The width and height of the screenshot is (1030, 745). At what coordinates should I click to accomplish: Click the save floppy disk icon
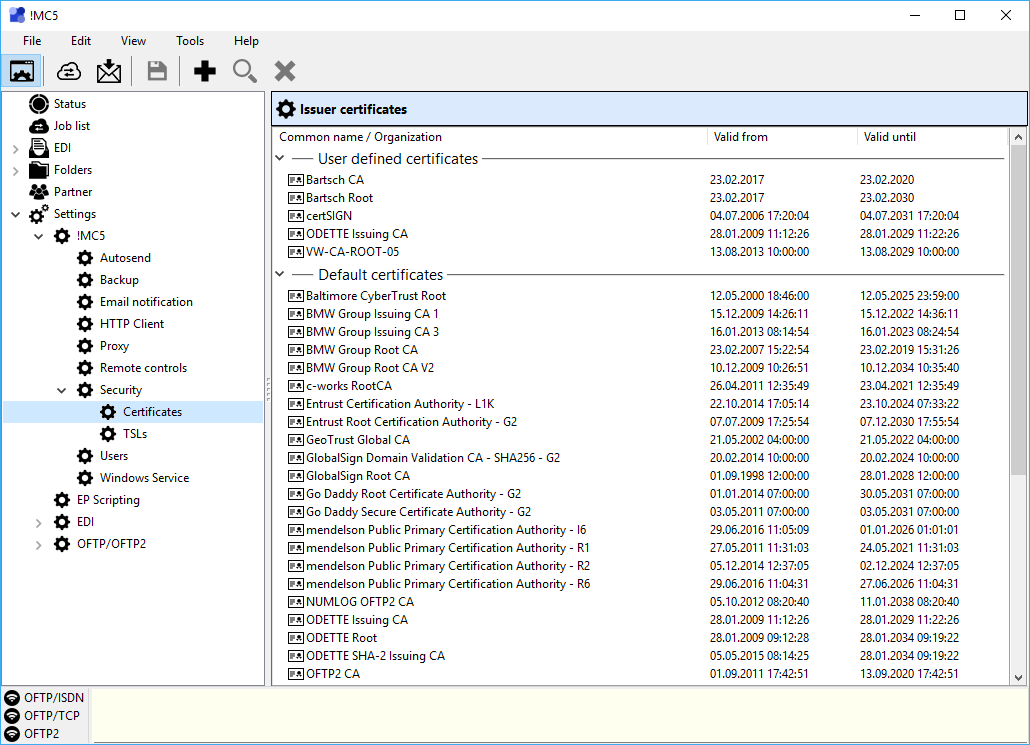click(157, 71)
